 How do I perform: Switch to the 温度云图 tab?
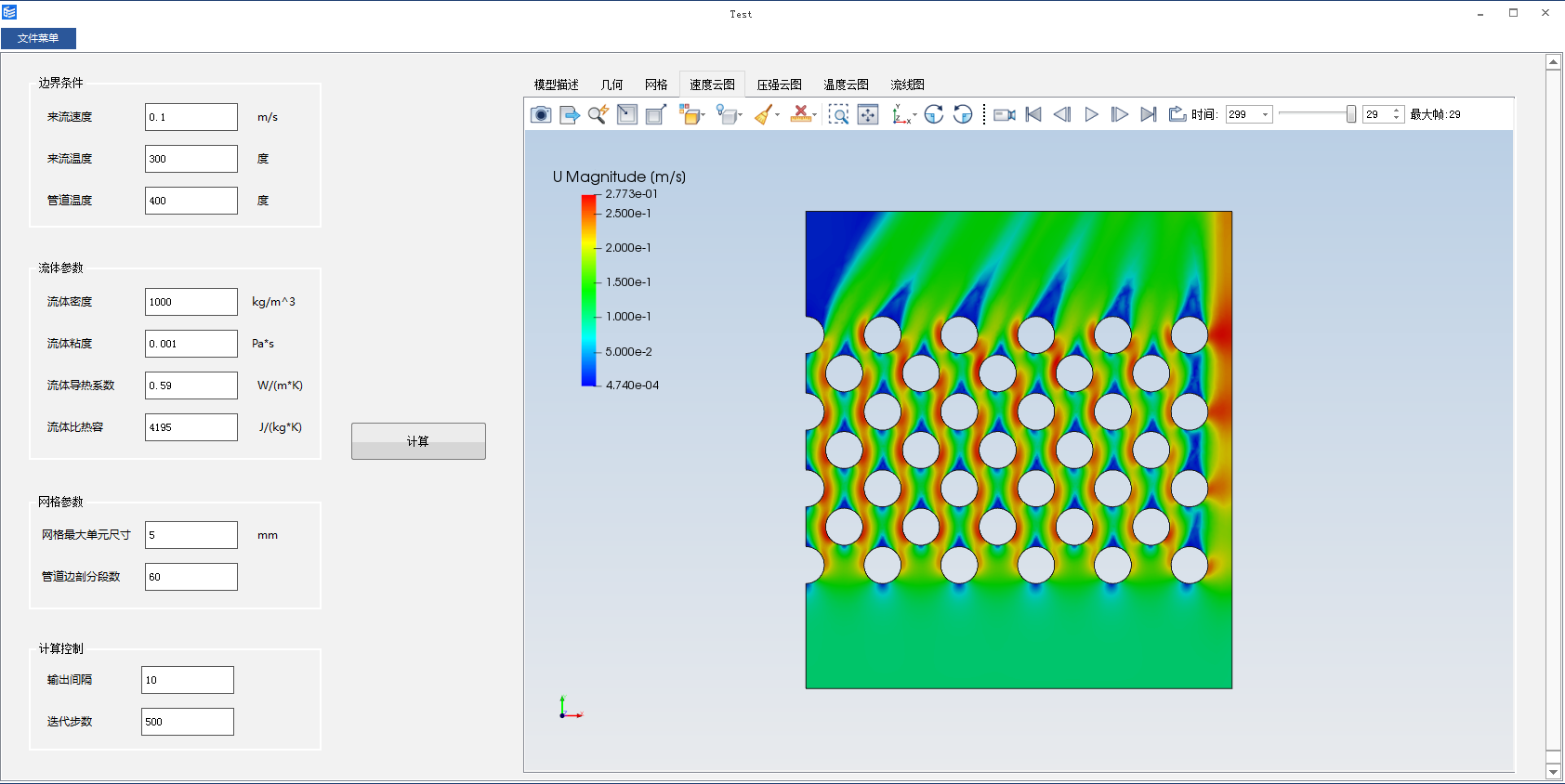point(846,85)
